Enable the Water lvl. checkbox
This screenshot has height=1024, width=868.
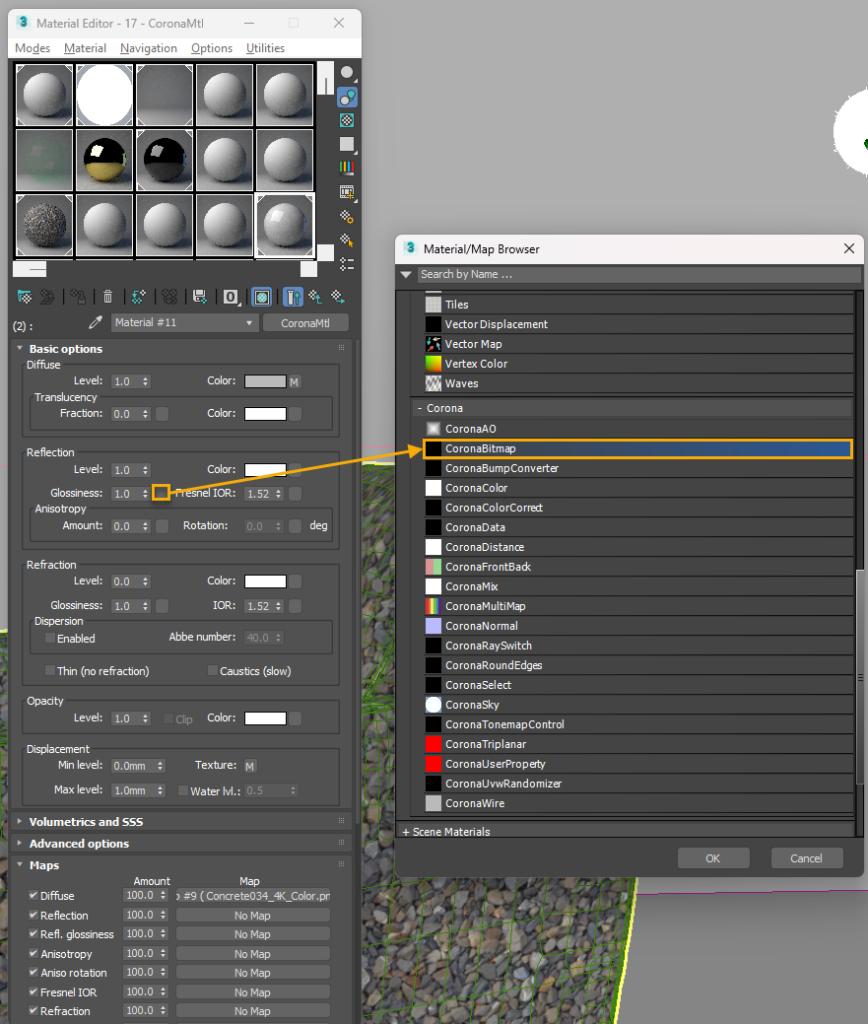[x=183, y=790]
